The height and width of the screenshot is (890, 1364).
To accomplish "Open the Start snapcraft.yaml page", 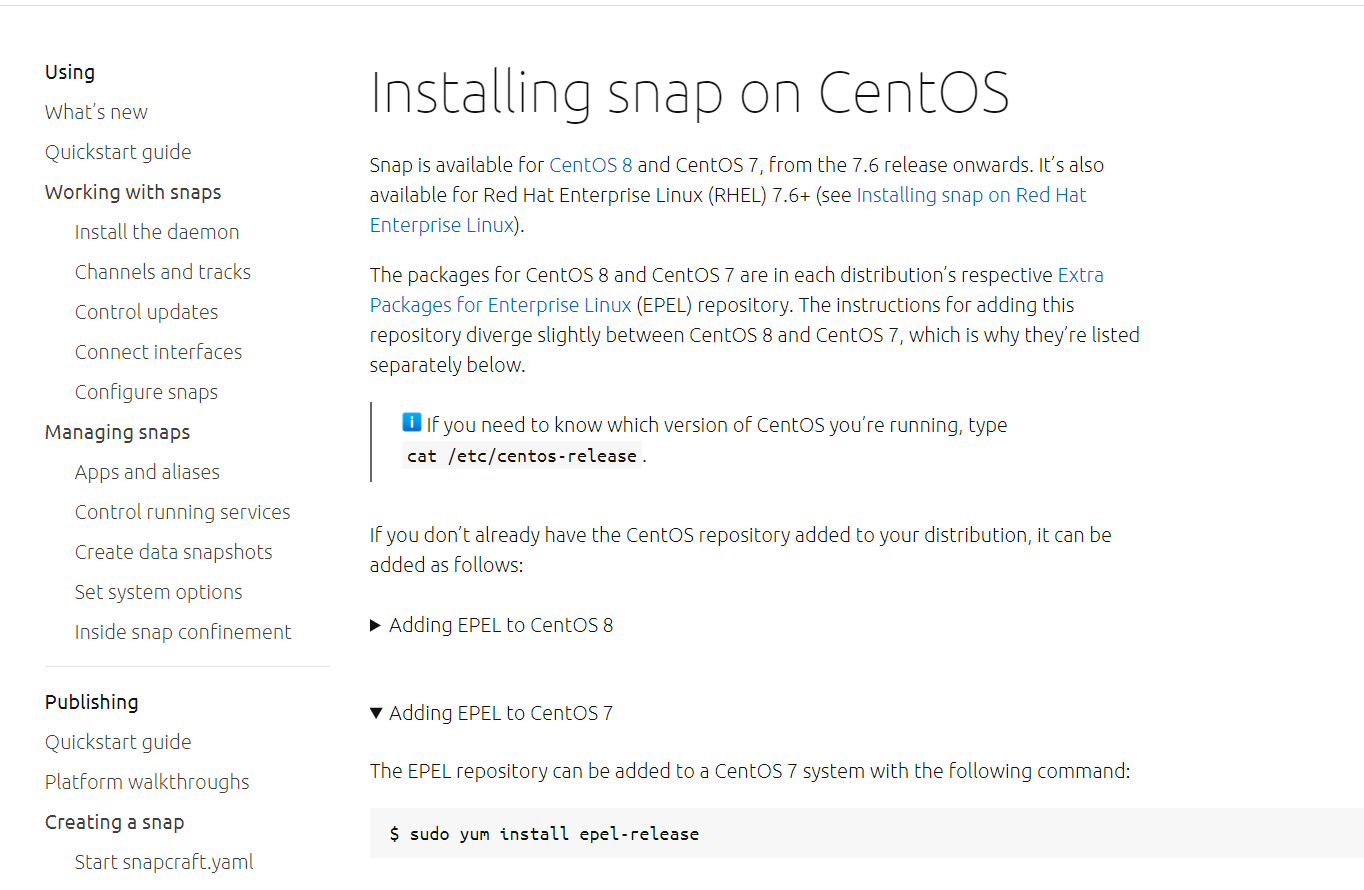I will tap(164, 861).
